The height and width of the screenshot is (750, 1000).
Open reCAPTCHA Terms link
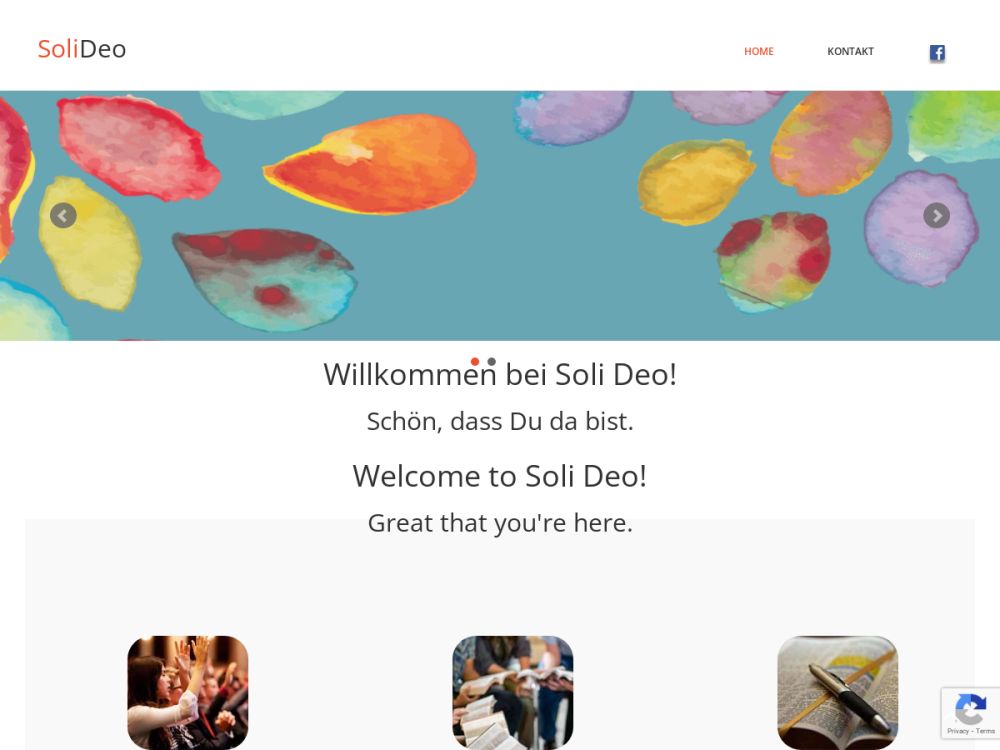pyautogui.click(x=985, y=731)
